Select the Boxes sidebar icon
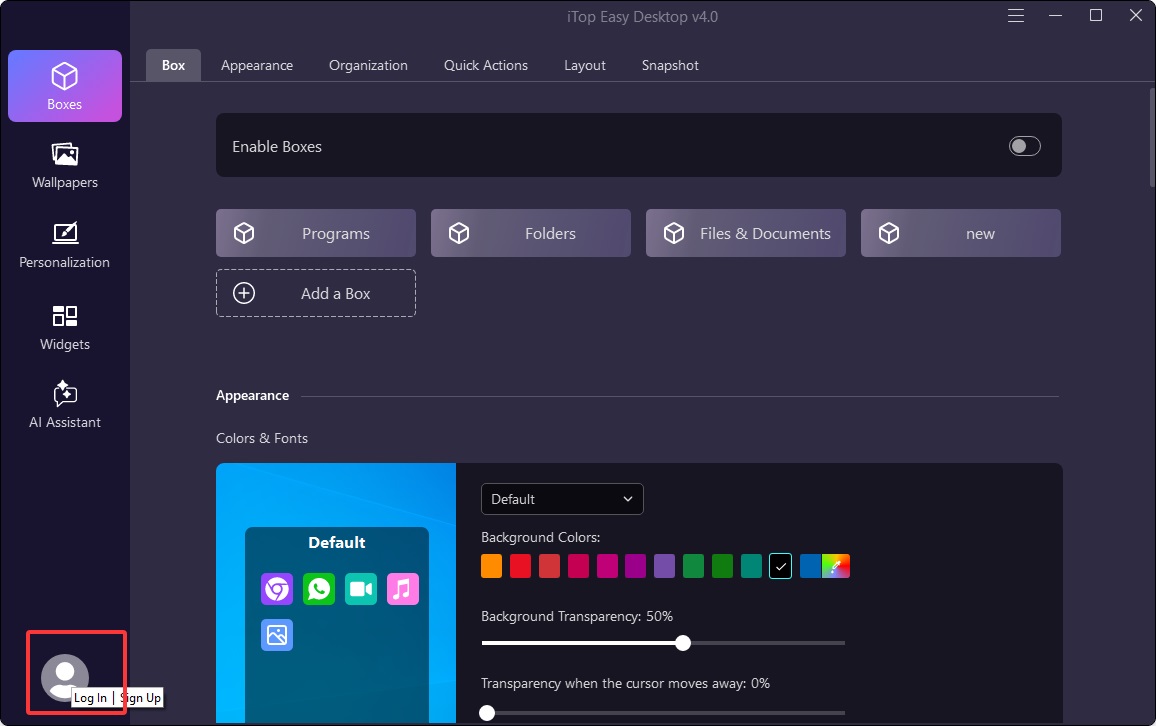The image size is (1156, 726). coord(65,86)
